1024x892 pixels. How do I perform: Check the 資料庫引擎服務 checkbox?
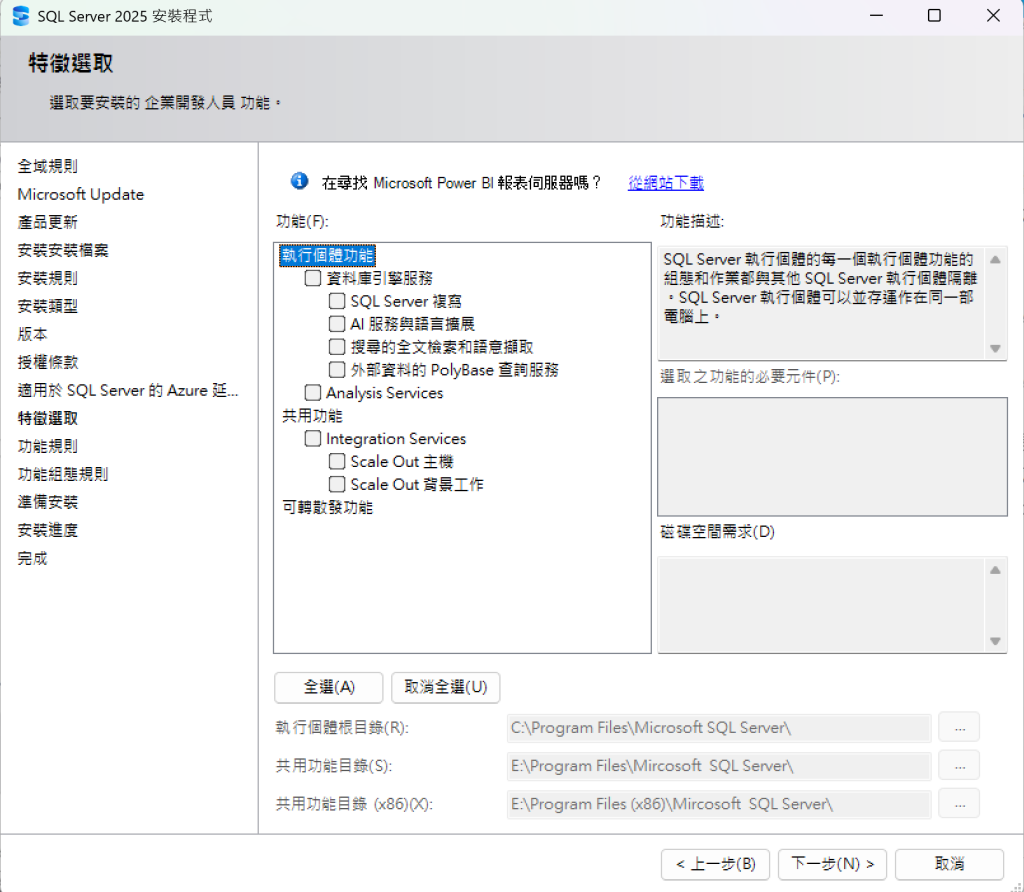click(313, 278)
